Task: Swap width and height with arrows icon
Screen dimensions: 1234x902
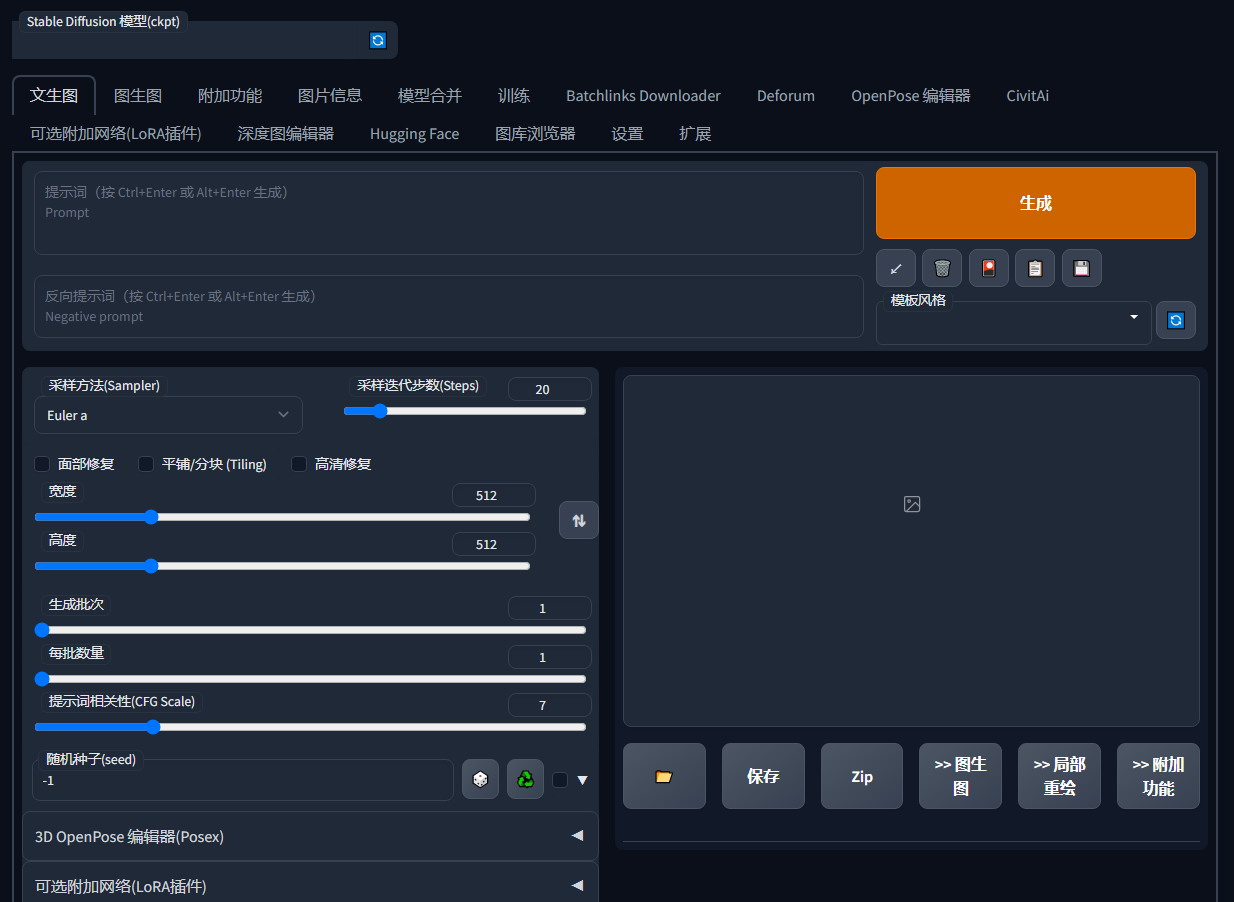Action: 579,520
